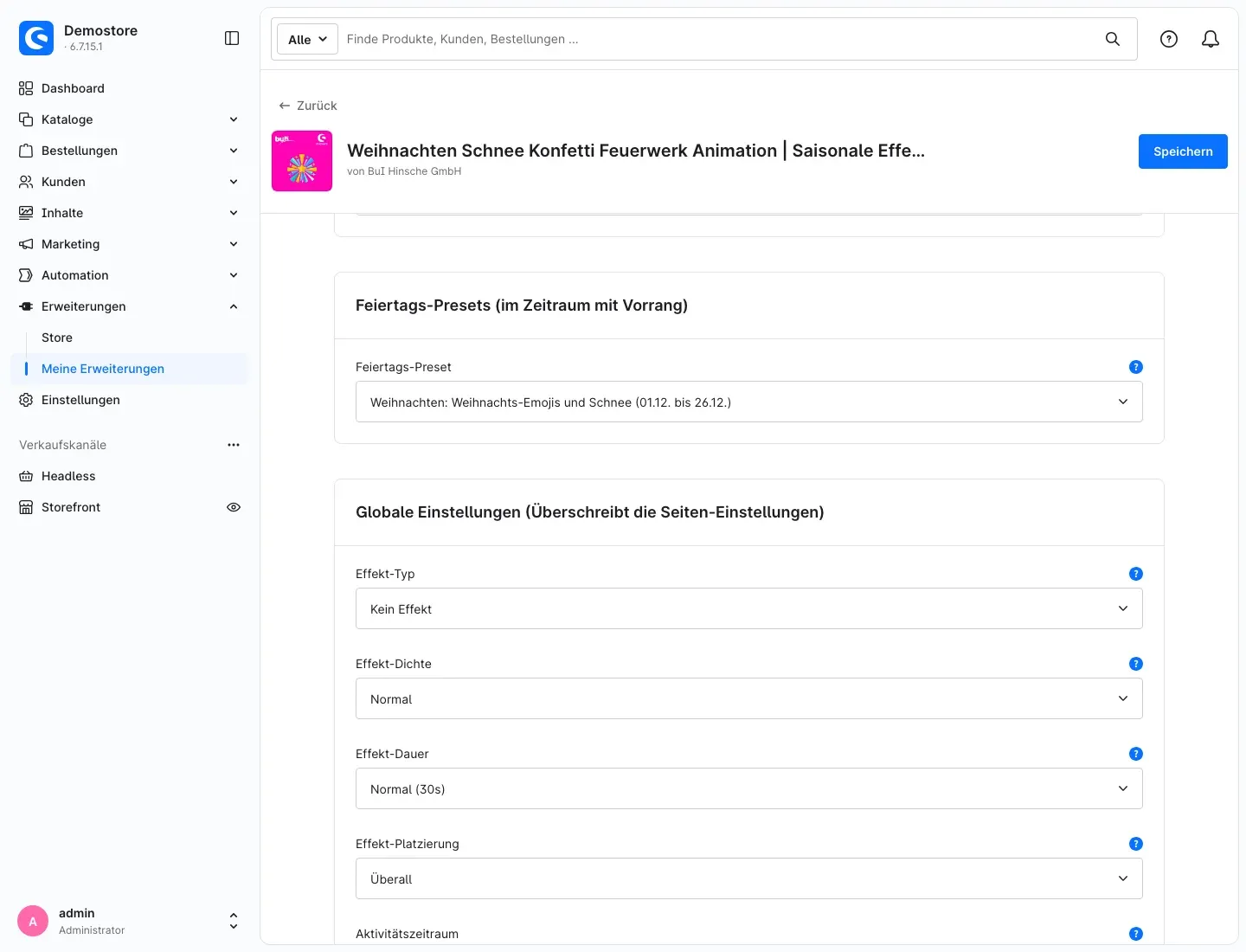Open Meine Erweiterungen menu item

pos(130,369)
